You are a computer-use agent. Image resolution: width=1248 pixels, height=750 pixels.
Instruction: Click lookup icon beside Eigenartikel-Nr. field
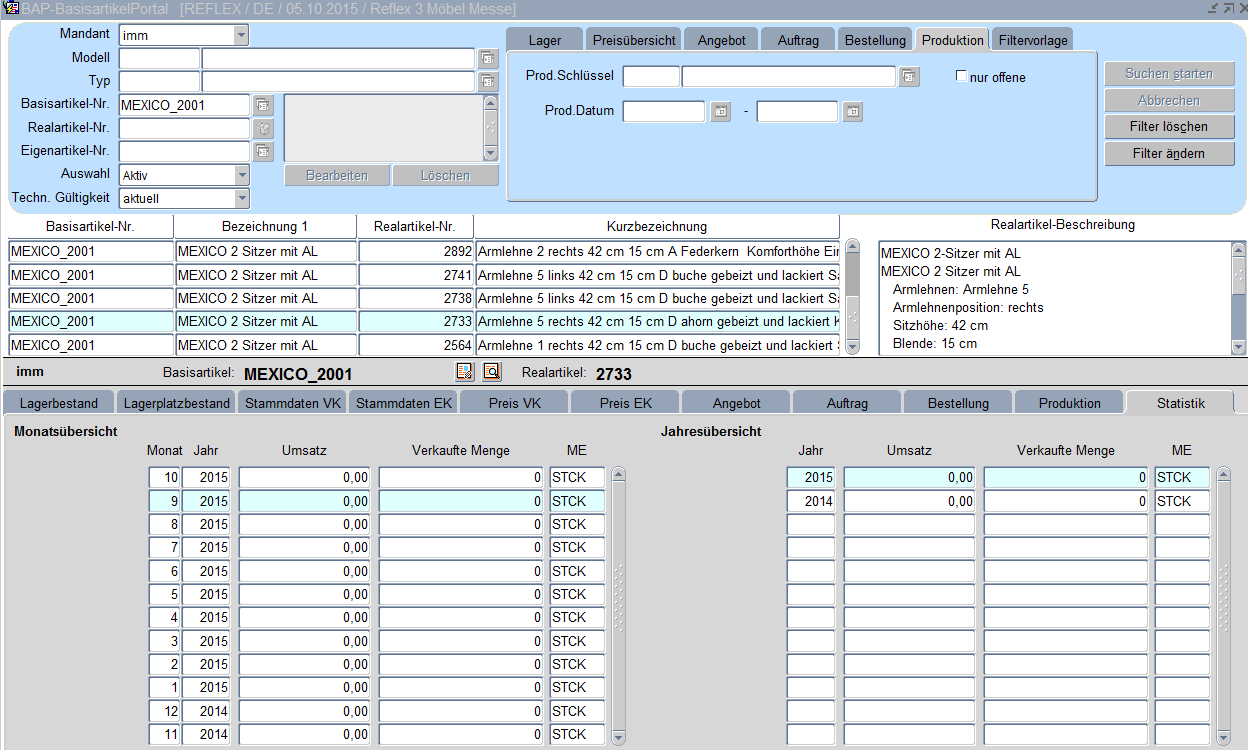262,152
